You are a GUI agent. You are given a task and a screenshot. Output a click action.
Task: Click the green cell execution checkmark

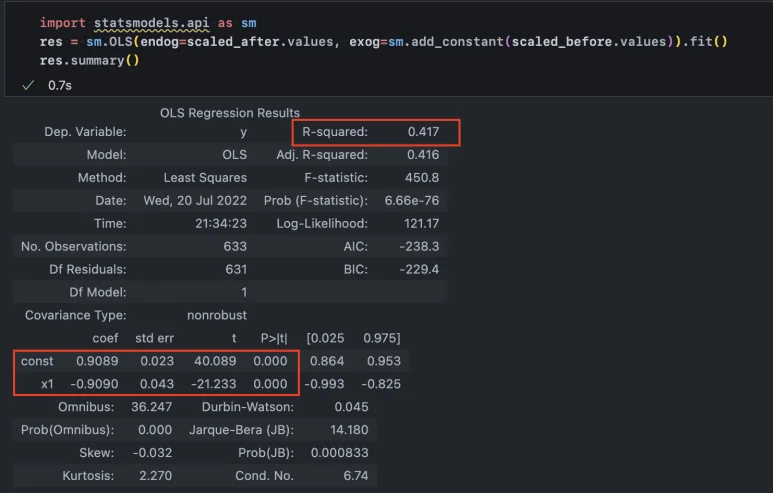(27, 86)
